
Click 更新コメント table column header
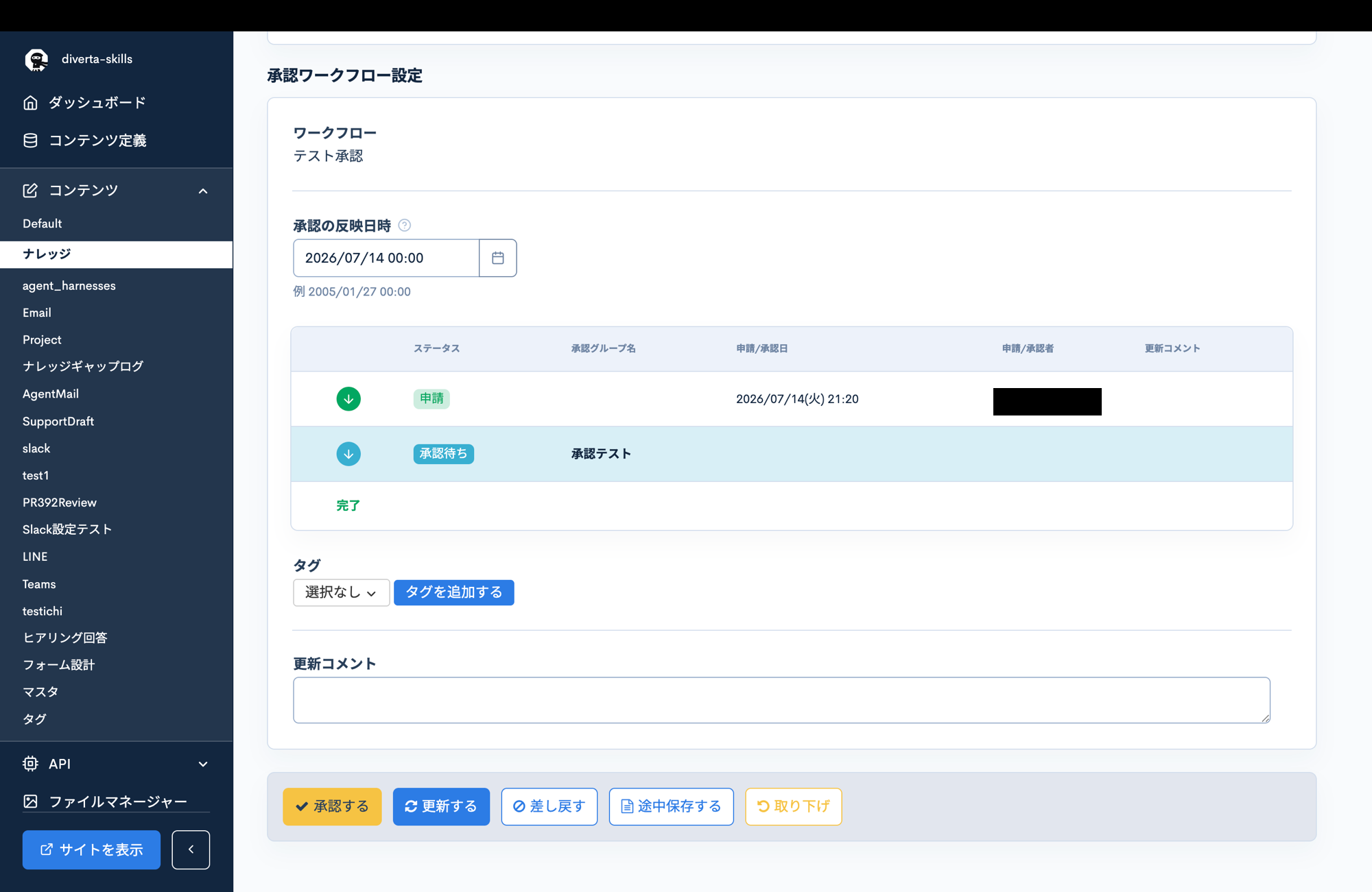pyautogui.click(x=1172, y=349)
